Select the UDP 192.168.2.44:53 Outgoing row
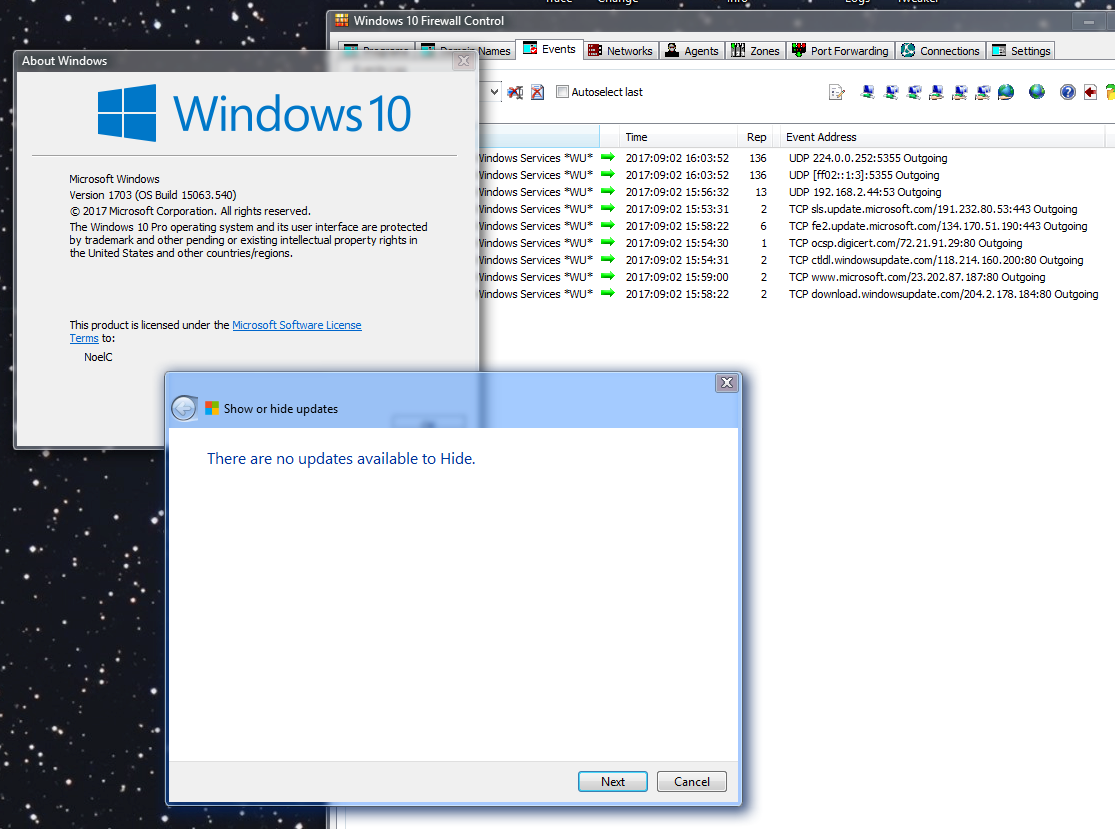This screenshot has height=829, width=1115. [x=794, y=192]
